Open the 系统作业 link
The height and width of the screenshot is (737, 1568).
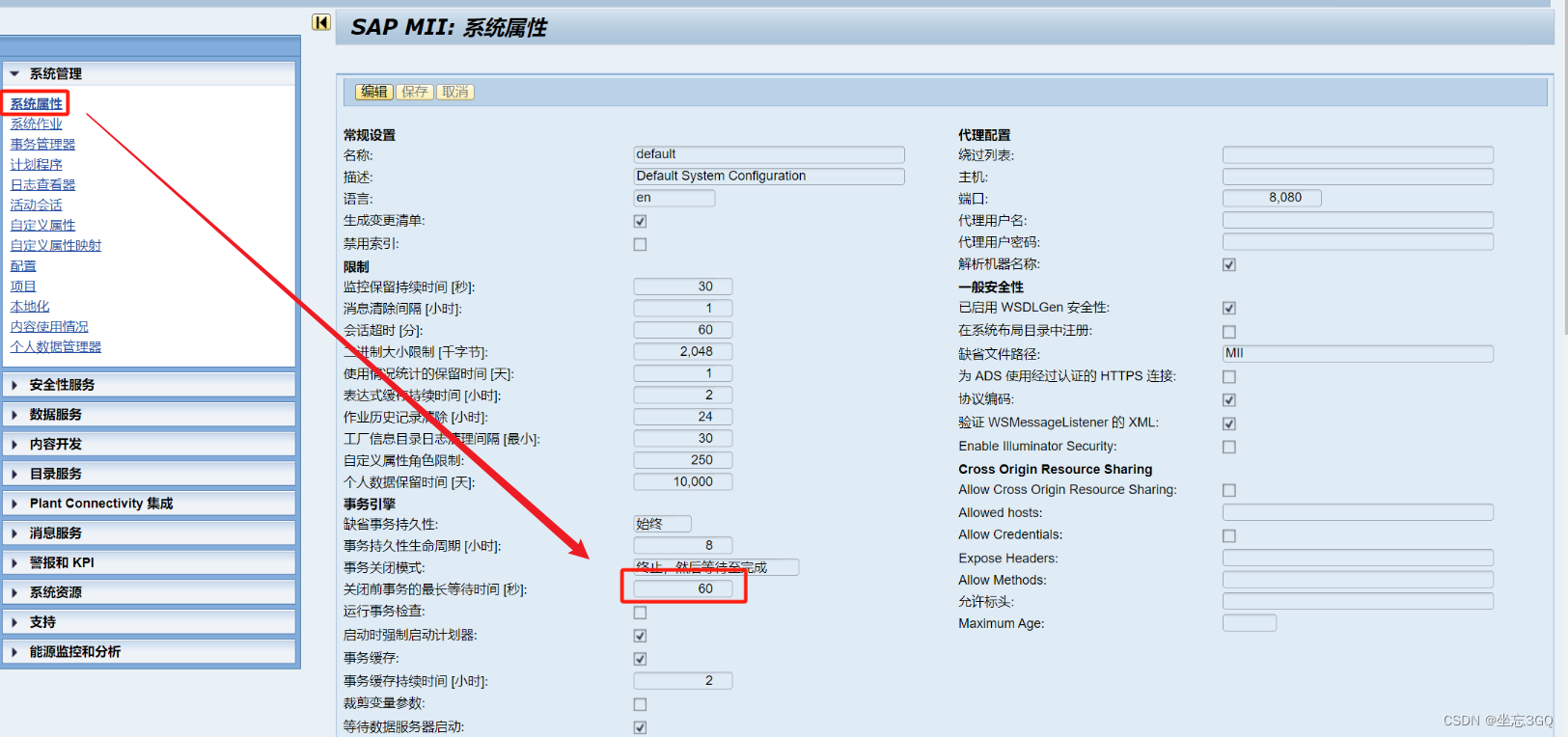coord(36,123)
